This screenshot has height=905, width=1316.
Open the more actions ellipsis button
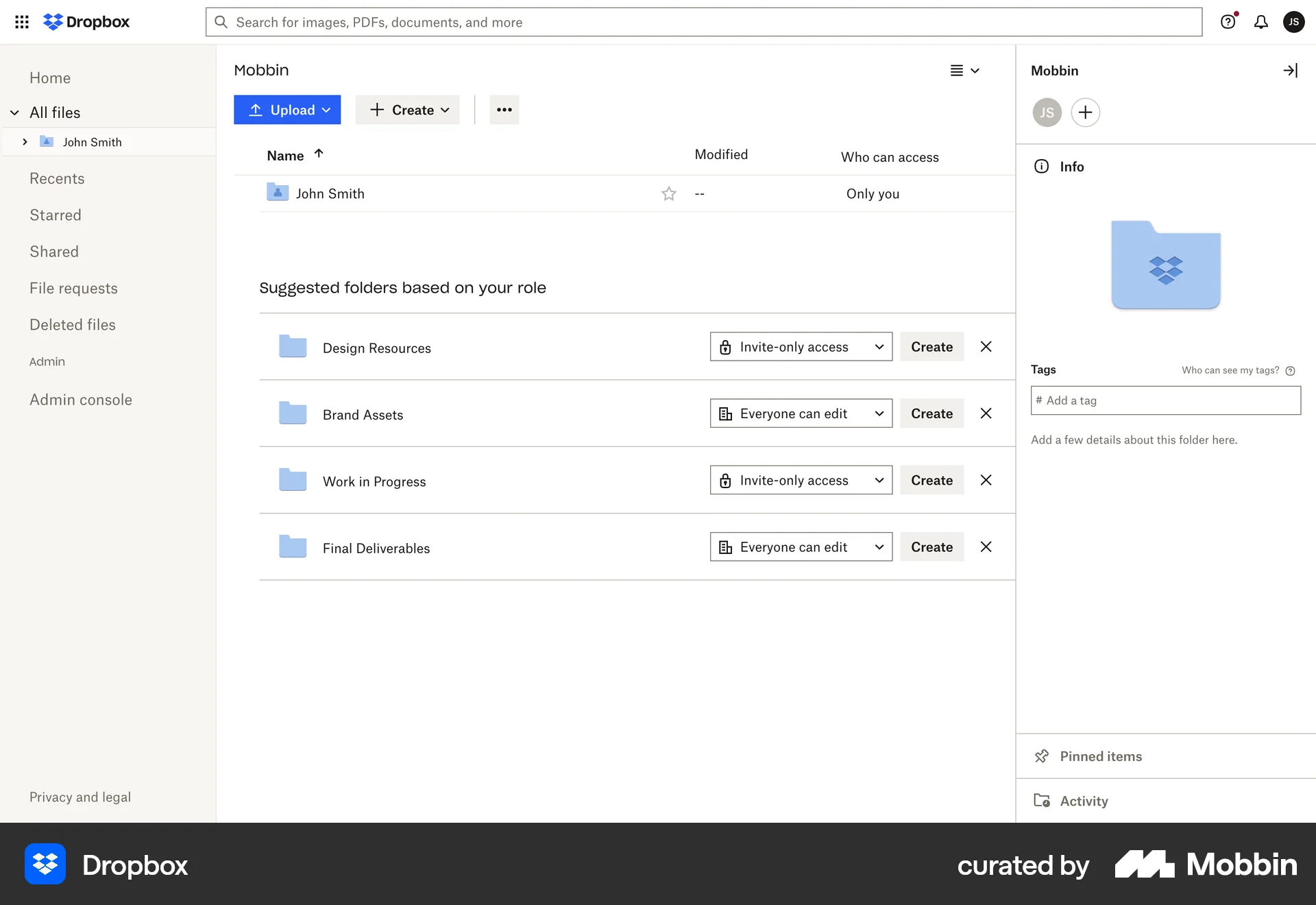[x=504, y=110]
